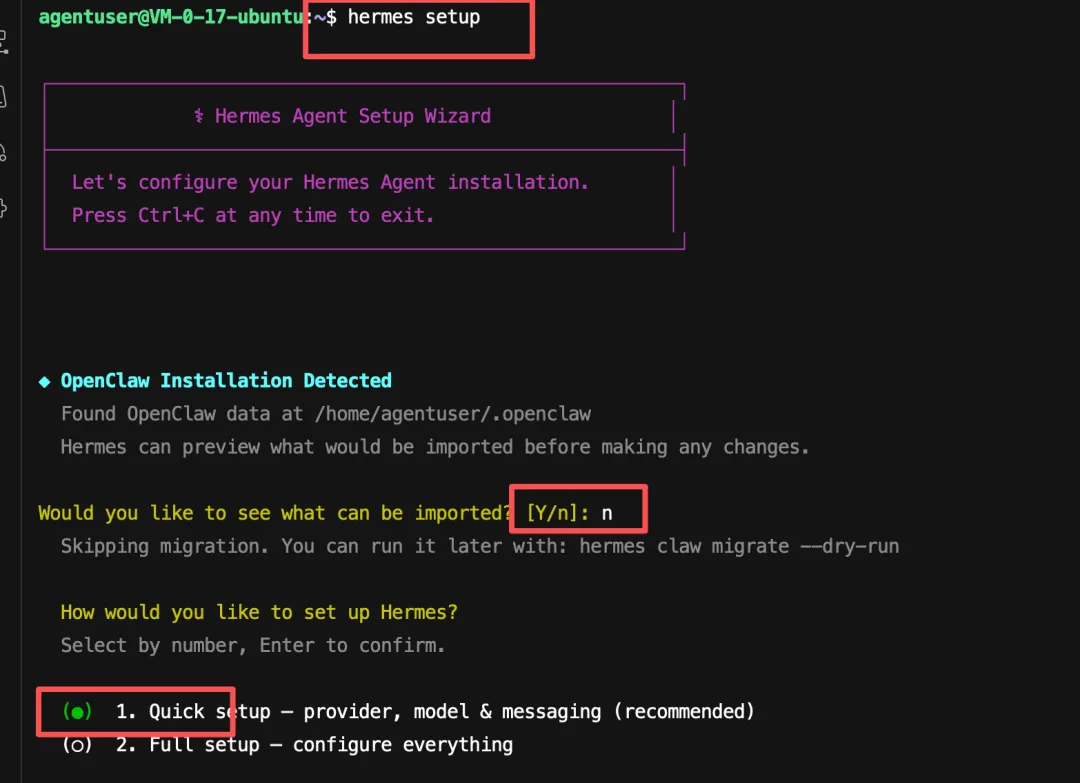This screenshot has width=1080, height=783.
Task: Click 'Hermes can preview what would be imported' line
Action: click(435, 447)
